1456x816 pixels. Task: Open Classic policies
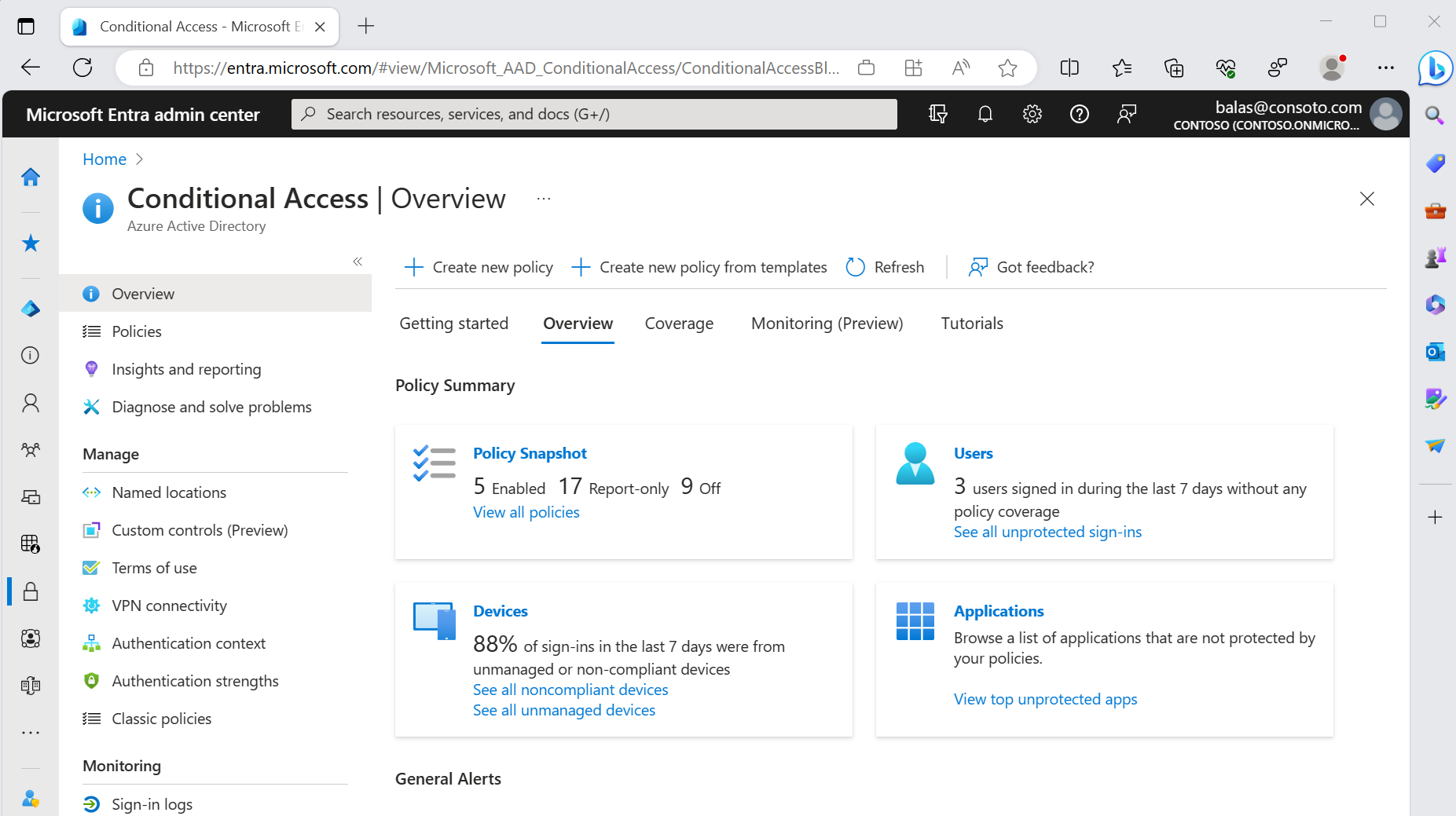click(215, 719)
